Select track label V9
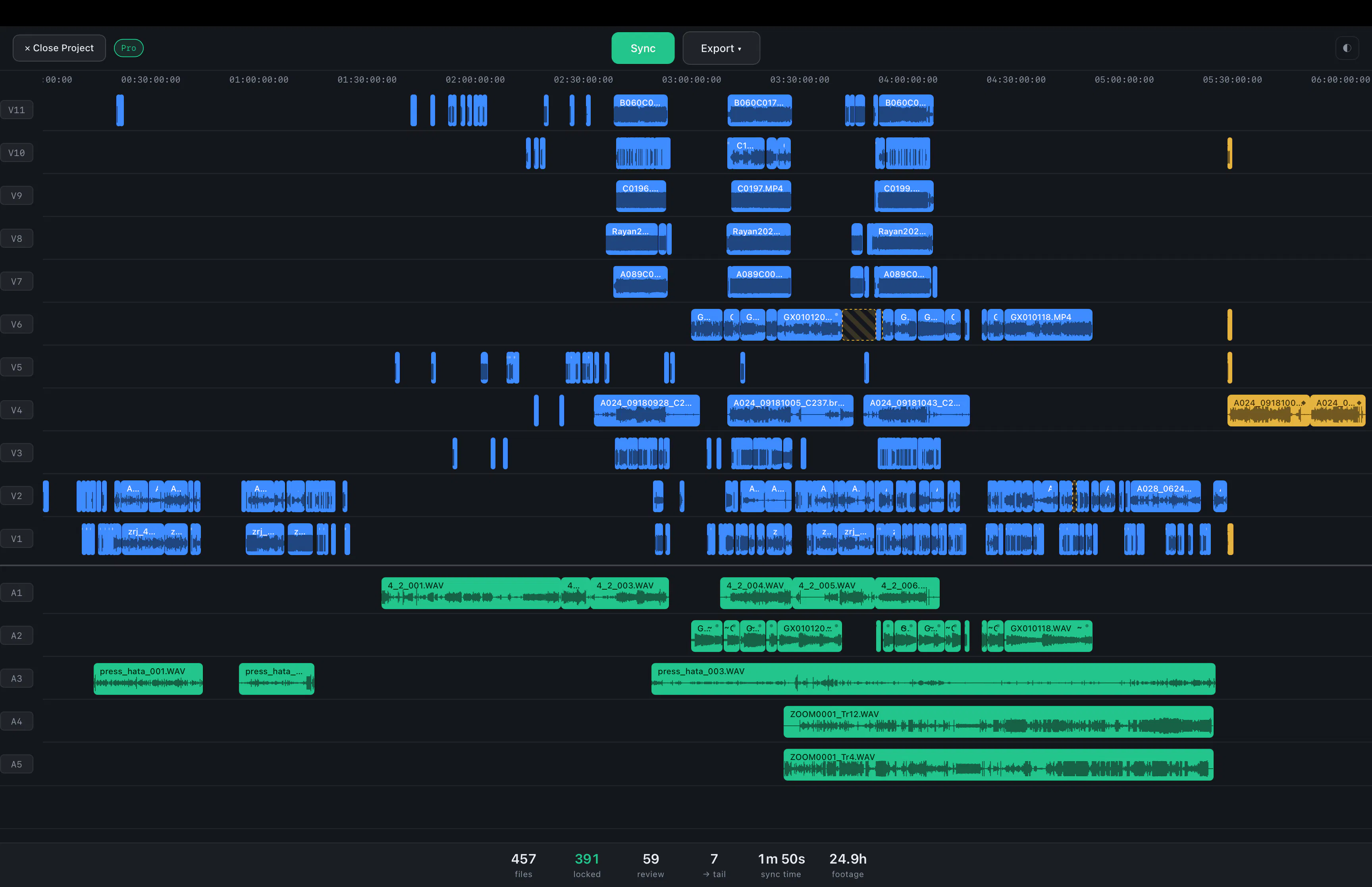 [17, 196]
